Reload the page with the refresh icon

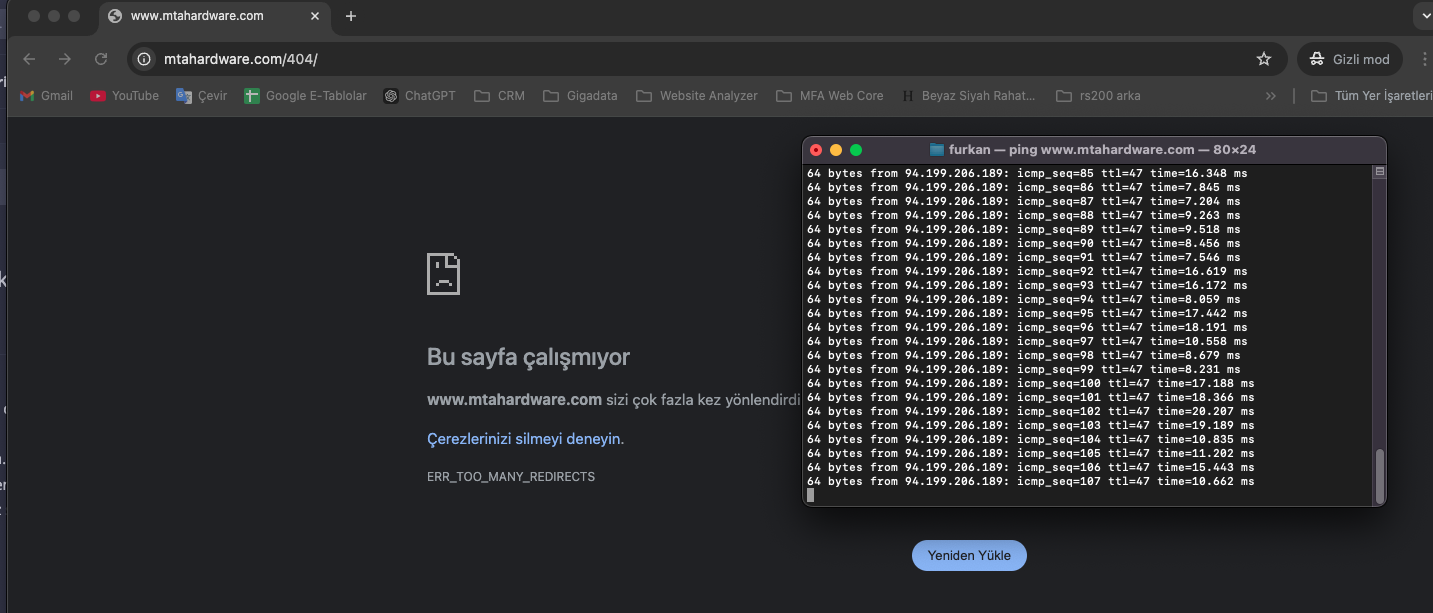(x=101, y=59)
